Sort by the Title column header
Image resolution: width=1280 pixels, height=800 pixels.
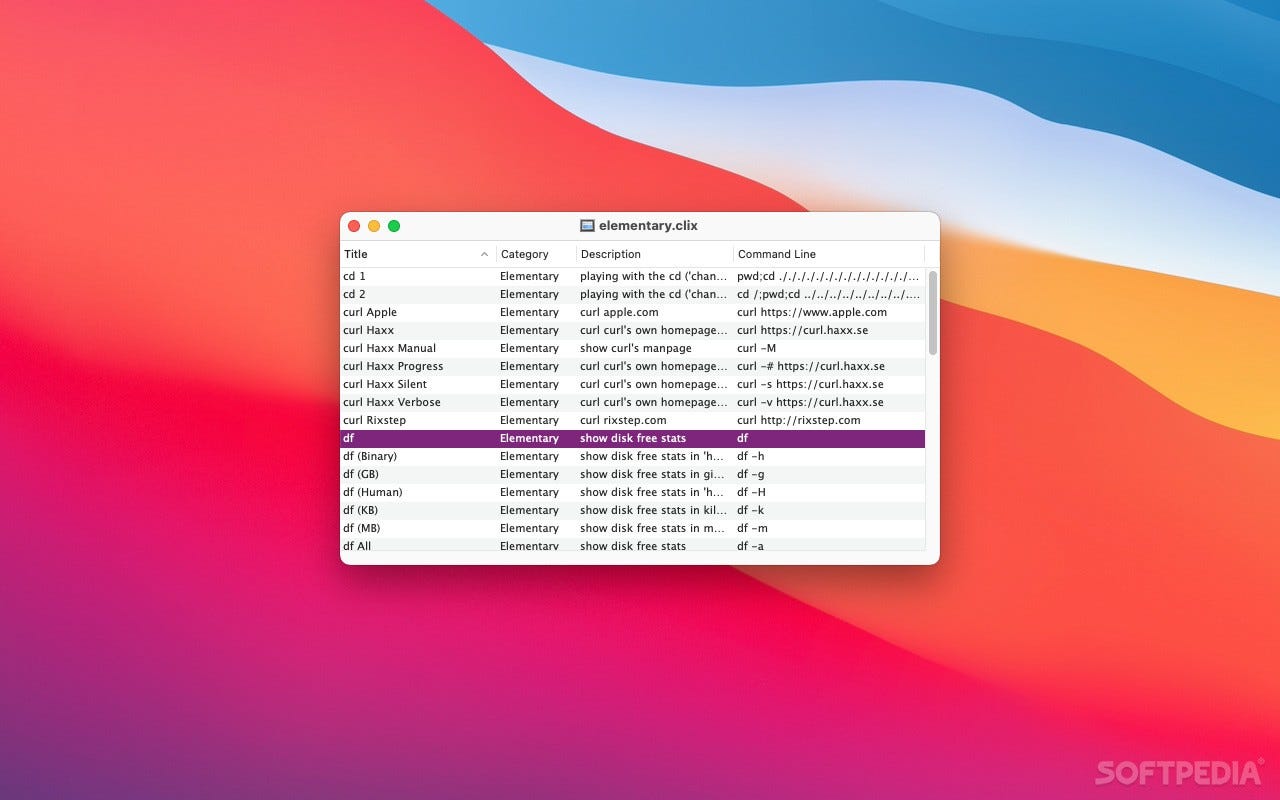[x=418, y=254]
